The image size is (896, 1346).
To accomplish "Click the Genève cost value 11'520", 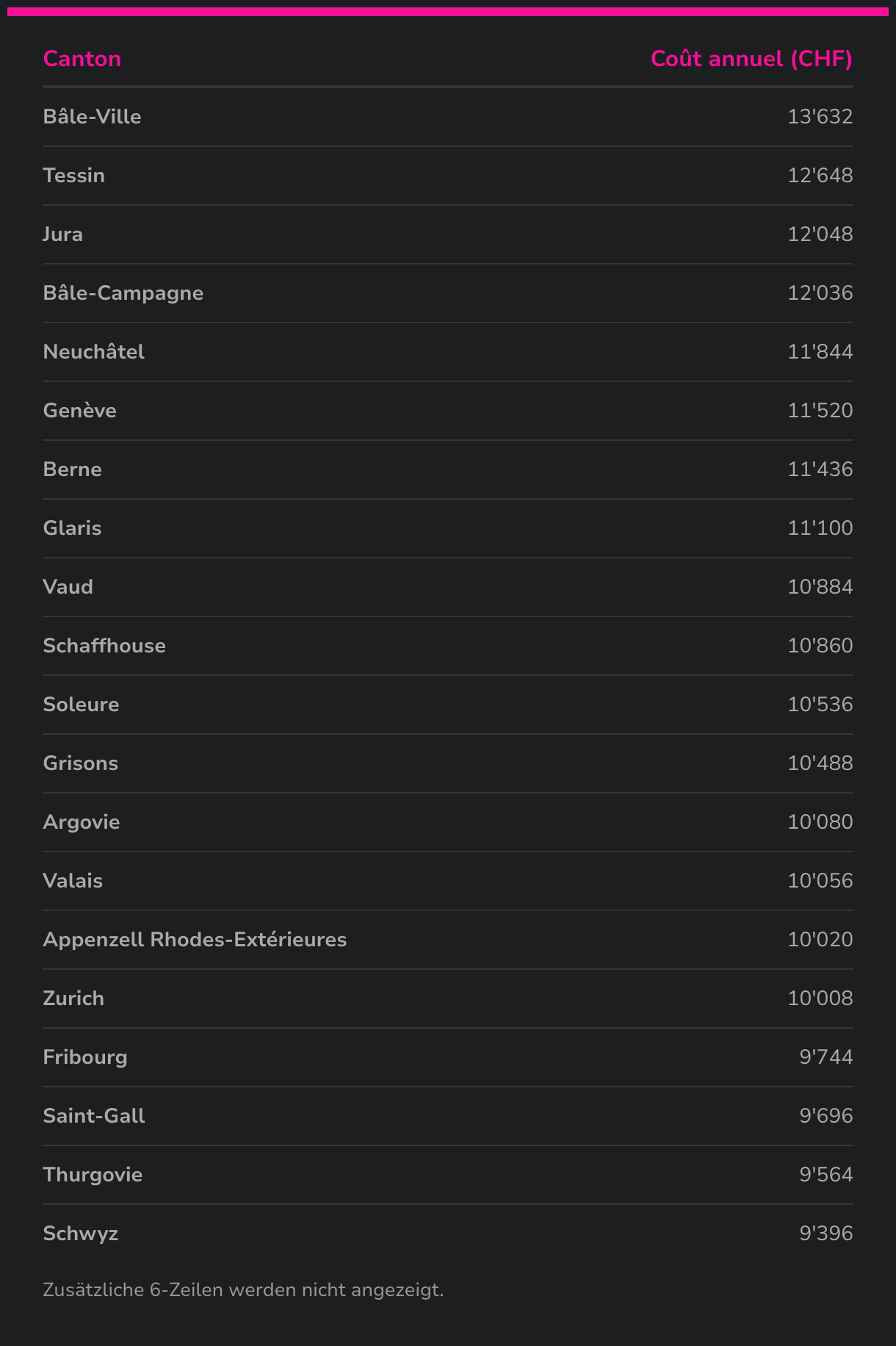I will pos(820,411).
